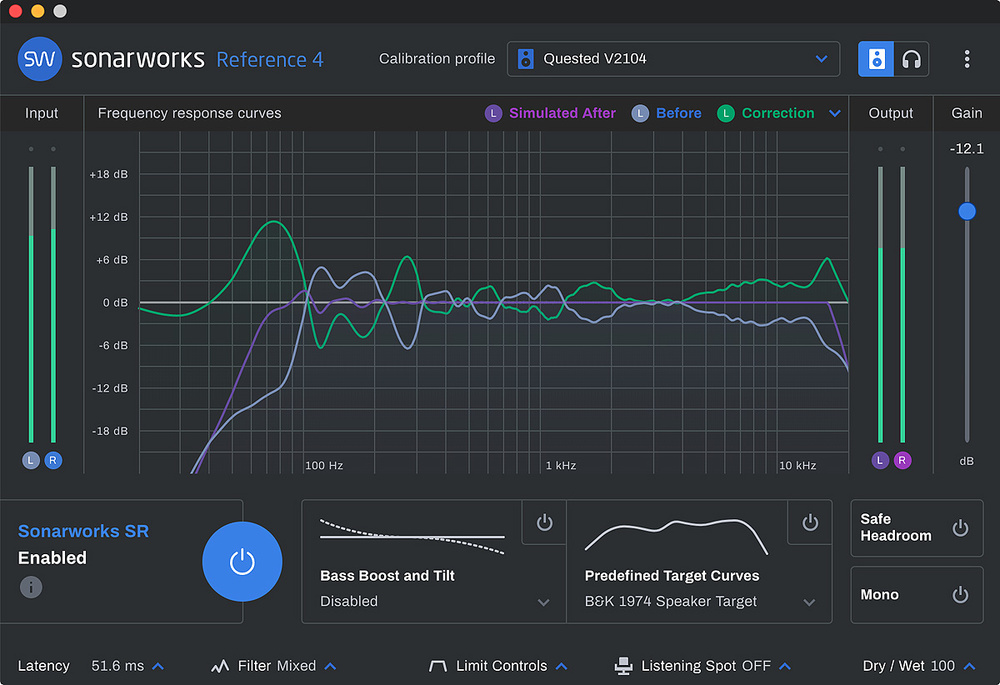The height and width of the screenshot is (685, 1000).
Task: Click the Predefined Target Curves preview graphic
Action: coord(676,536)
